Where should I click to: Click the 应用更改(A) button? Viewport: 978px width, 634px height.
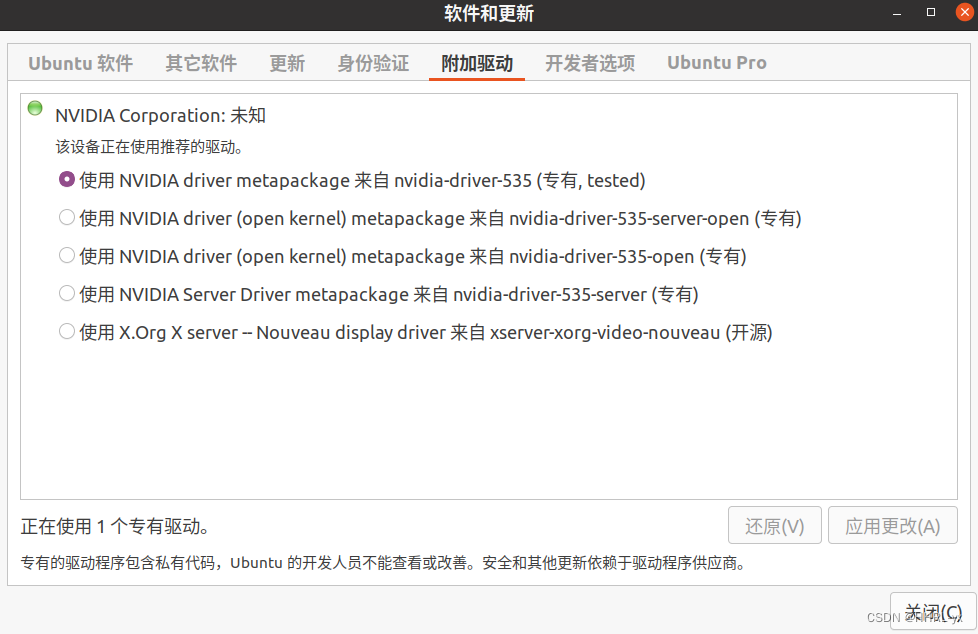[893, 525]
